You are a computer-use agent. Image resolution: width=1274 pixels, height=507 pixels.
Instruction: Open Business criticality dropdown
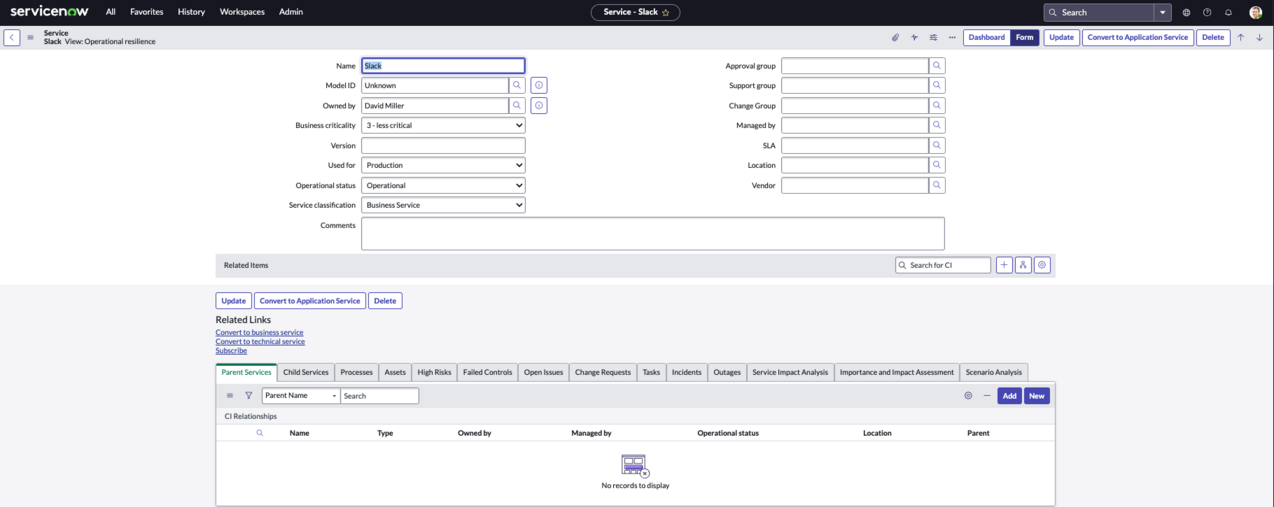[443, 125]
